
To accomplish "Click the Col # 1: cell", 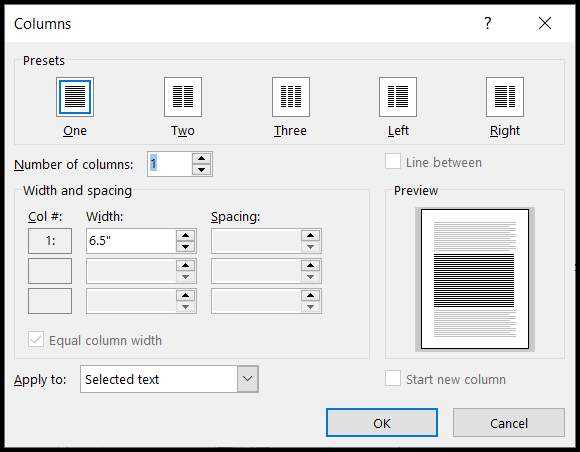I will coord(50,241).
